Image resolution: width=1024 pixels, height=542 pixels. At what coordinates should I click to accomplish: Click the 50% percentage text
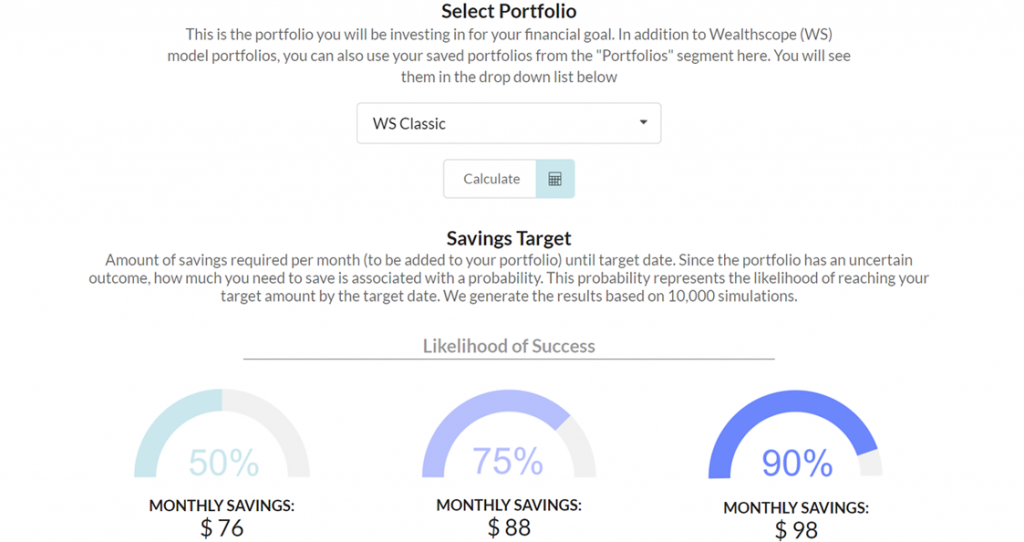[223, 462]
